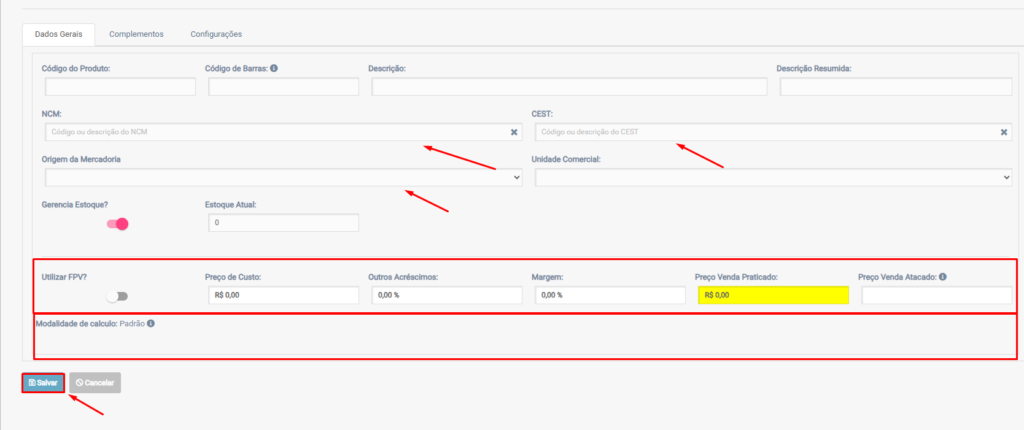The width and height of the screenshot is (1024, 430).
Task: Click the Cancelar button
Action: pos(95,383)
